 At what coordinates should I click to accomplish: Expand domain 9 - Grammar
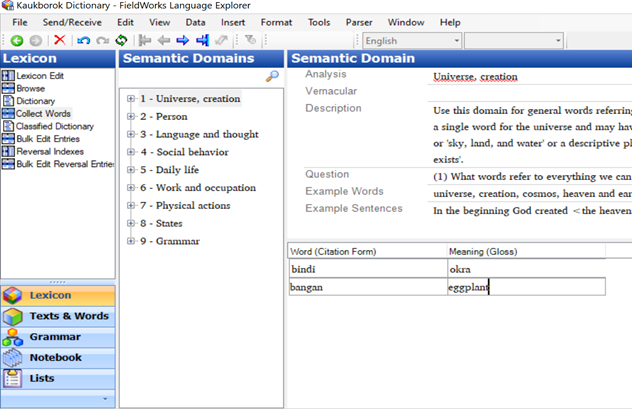point(131,241)
